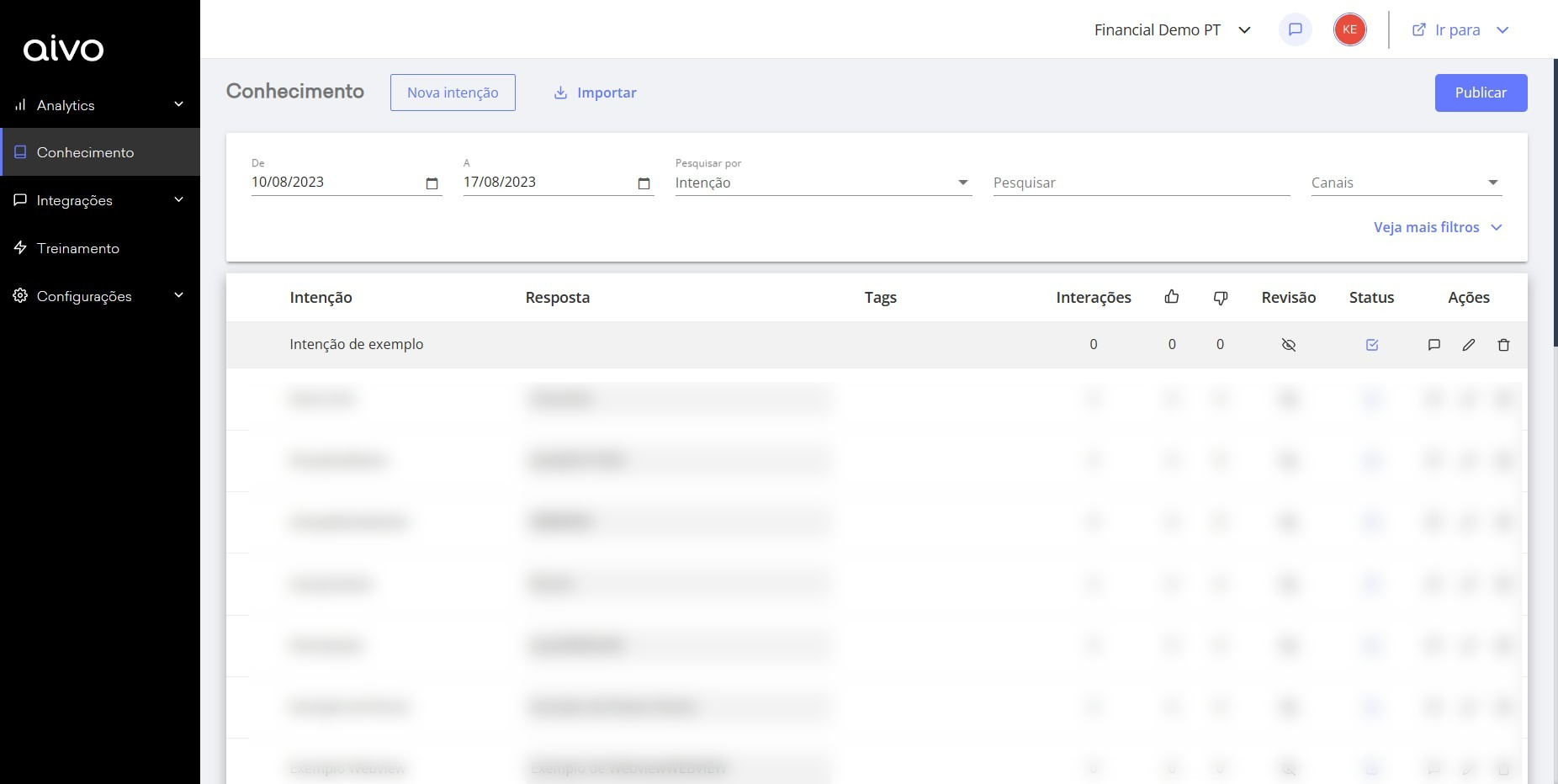This screenshot has height=784, width=1558.
Task: Open the chat bubble icon in top header
Action: [1295, 30]
